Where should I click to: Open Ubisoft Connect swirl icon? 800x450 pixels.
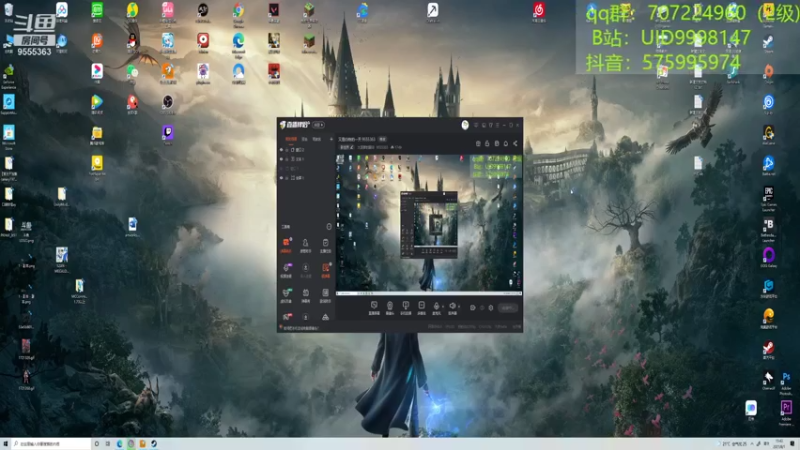point(769,102)
